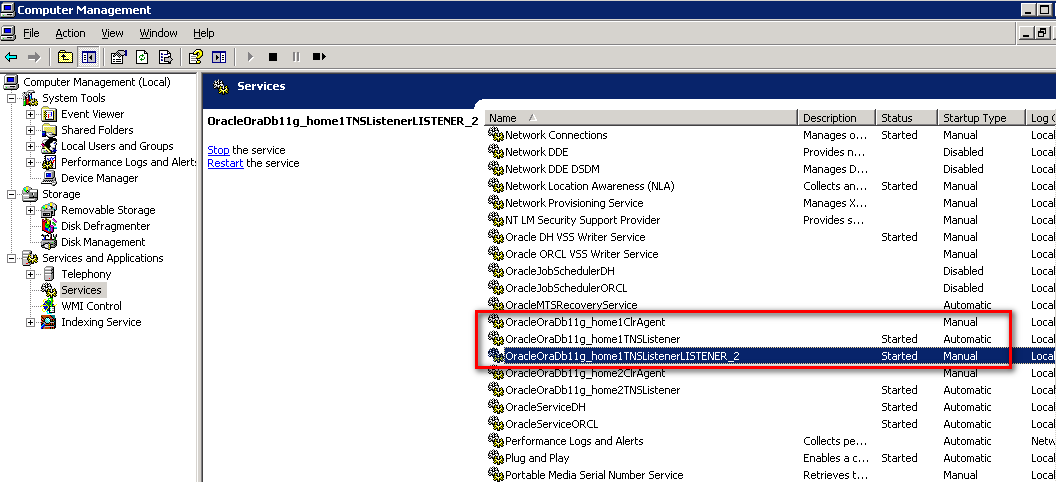The image size is (1056, 482).
Task: Click the Pause Service toolbar icon
Action: [x=296, y=57]
